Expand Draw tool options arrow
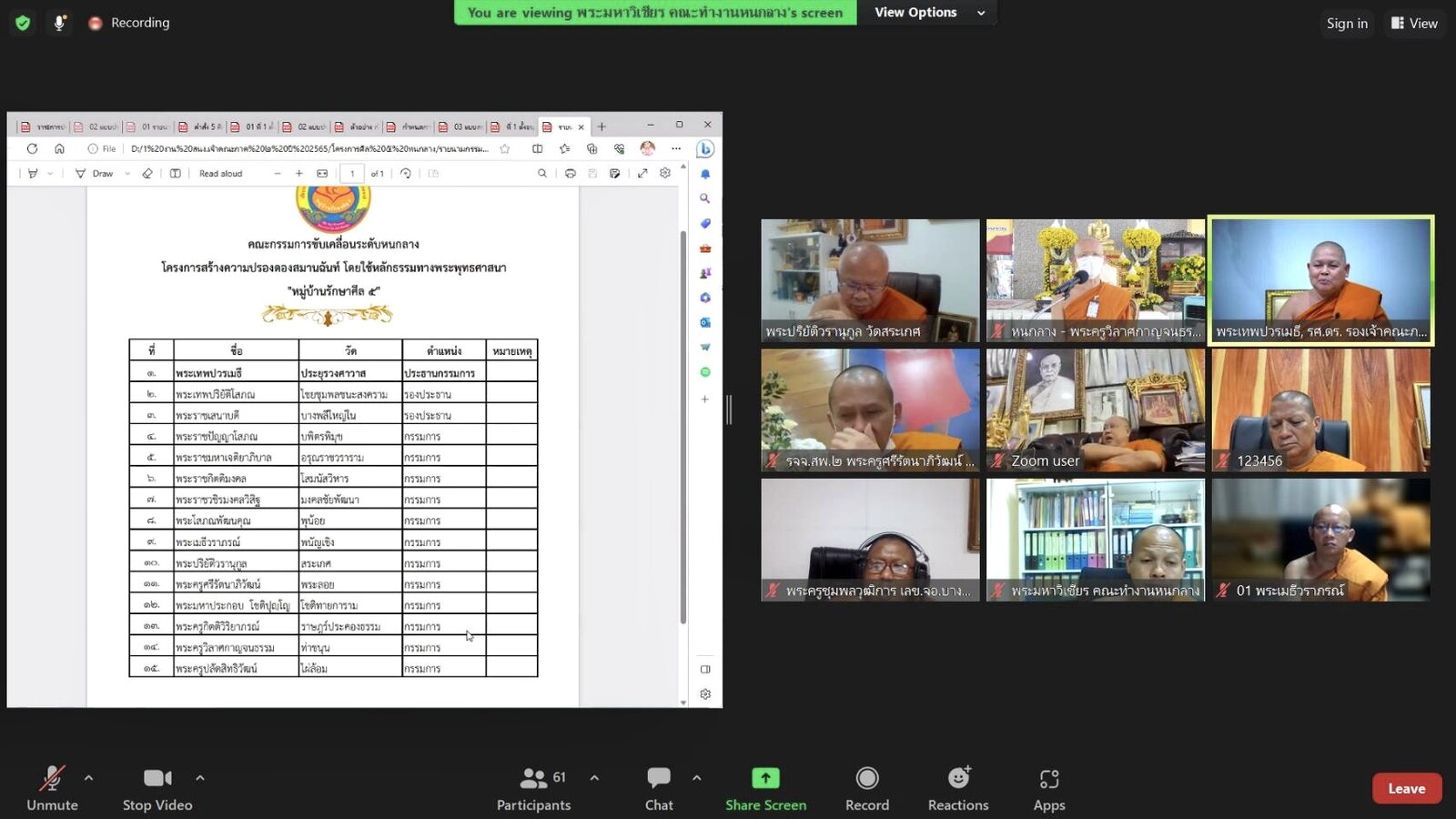 pos(127,173)
